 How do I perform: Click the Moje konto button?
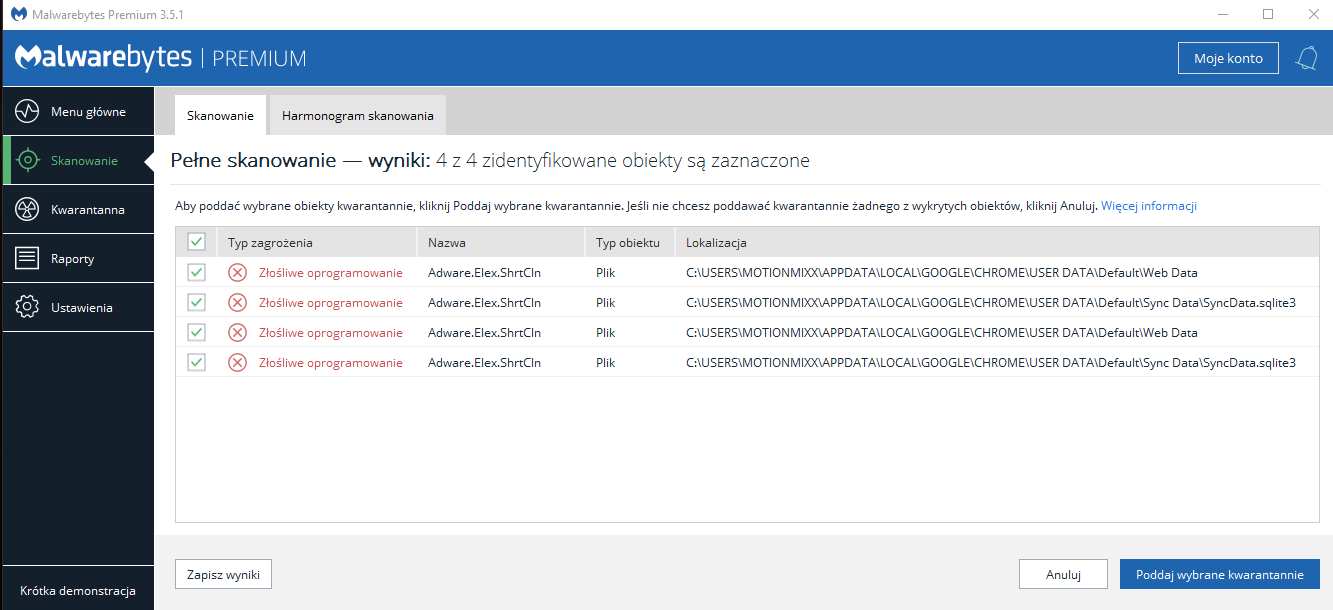pos(1228,58)
